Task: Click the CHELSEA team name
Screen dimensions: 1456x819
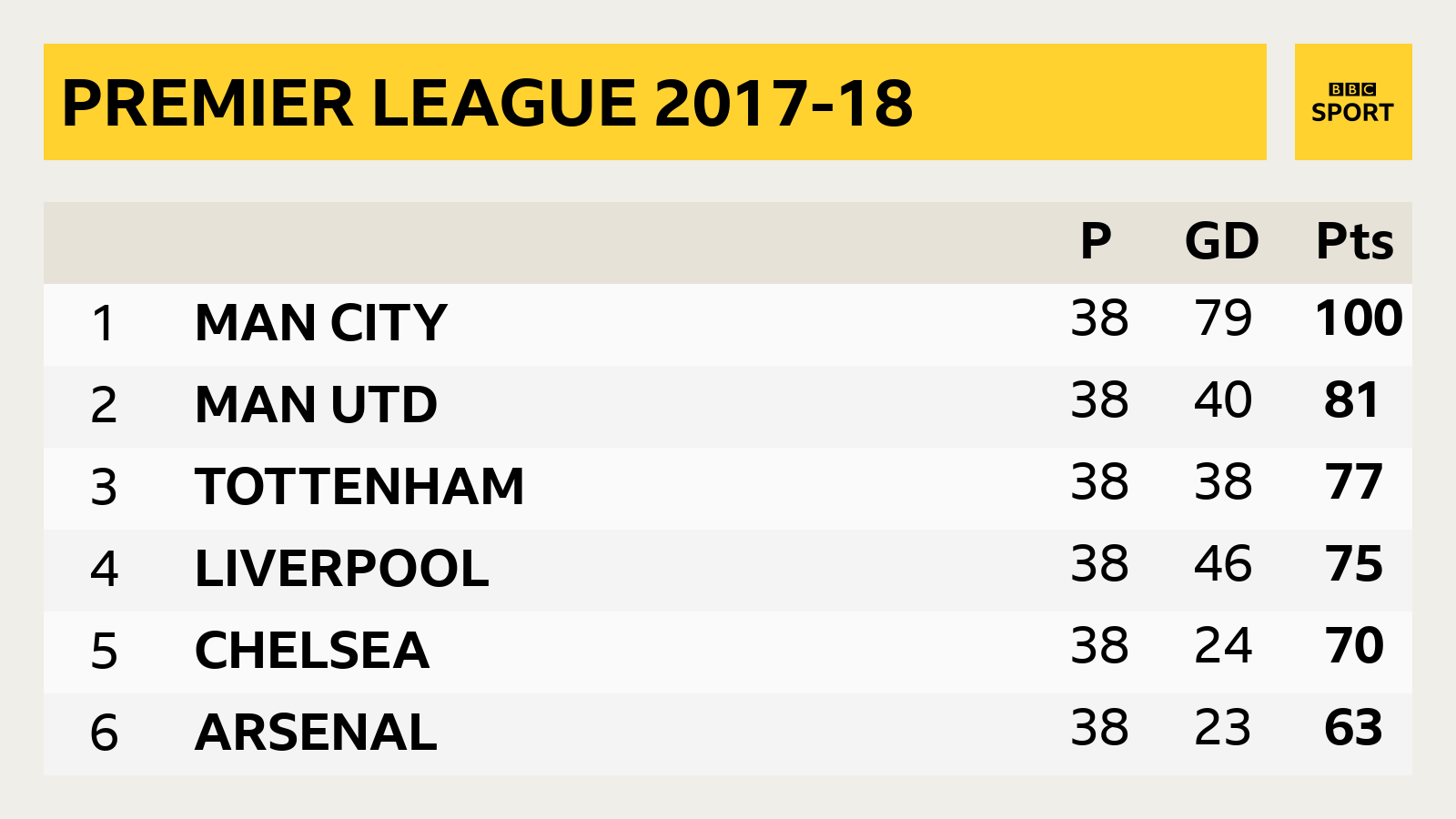Action: click(312, 651)
